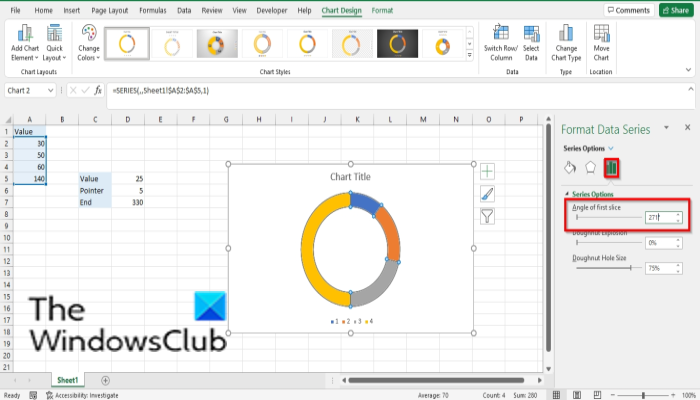This screenshot has width=700, height=400.
Task: Switch to the Developer tab
Action: pyautogui.click(x=271, y=10)
